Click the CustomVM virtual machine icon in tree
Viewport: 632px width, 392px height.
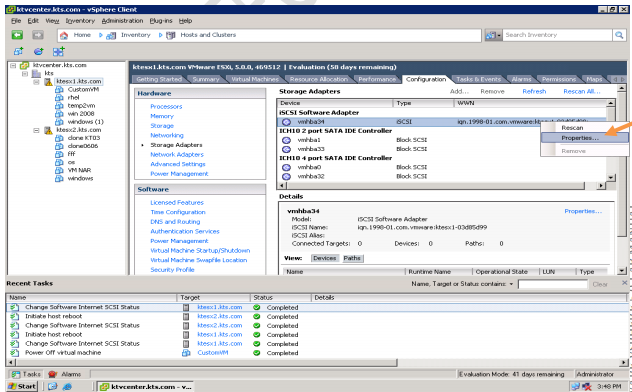[x=59, y=89]
